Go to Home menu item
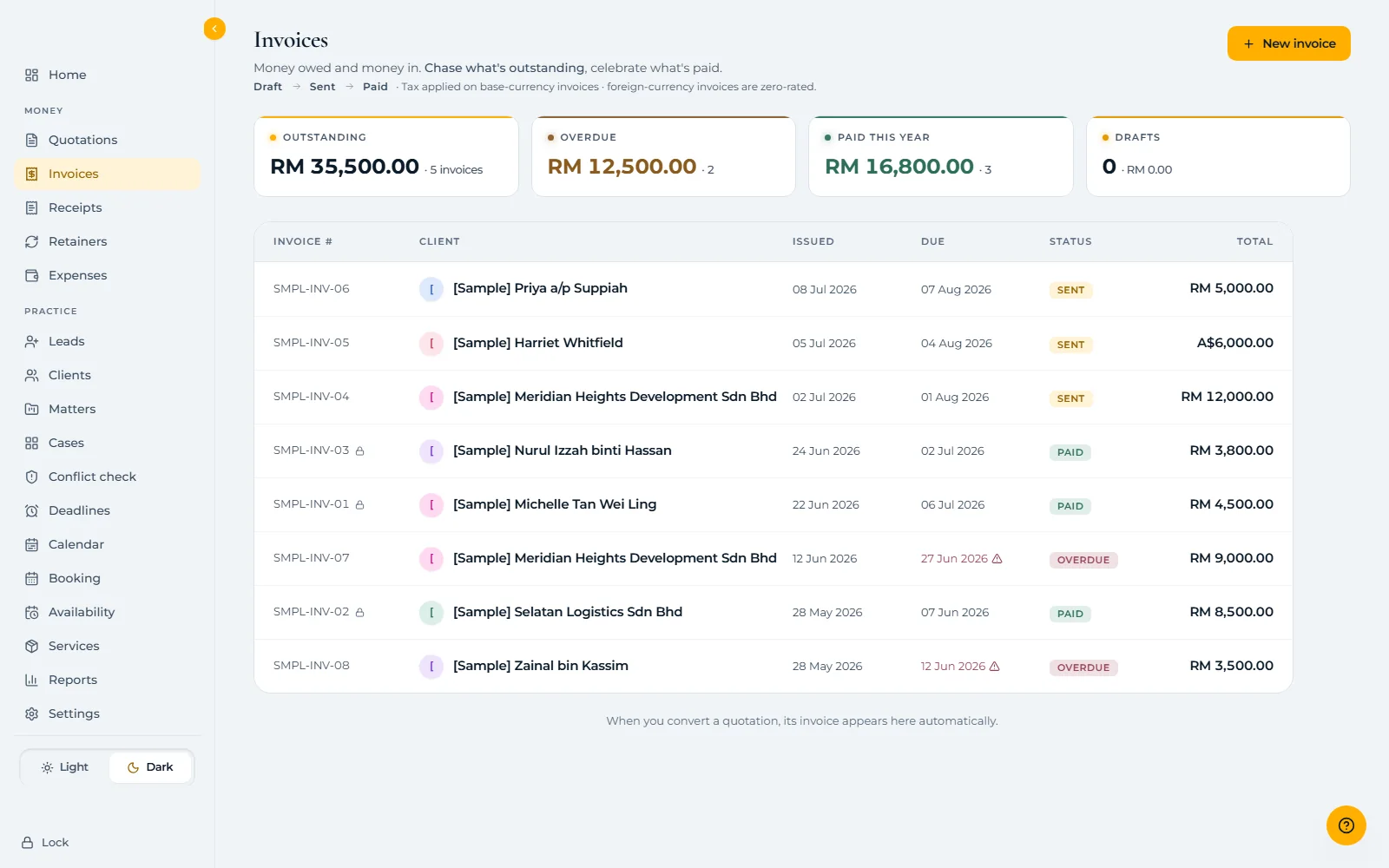 108,75
